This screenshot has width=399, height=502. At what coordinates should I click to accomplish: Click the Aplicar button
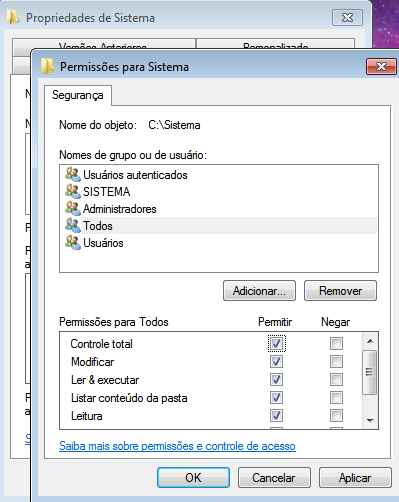click(355, 478)
